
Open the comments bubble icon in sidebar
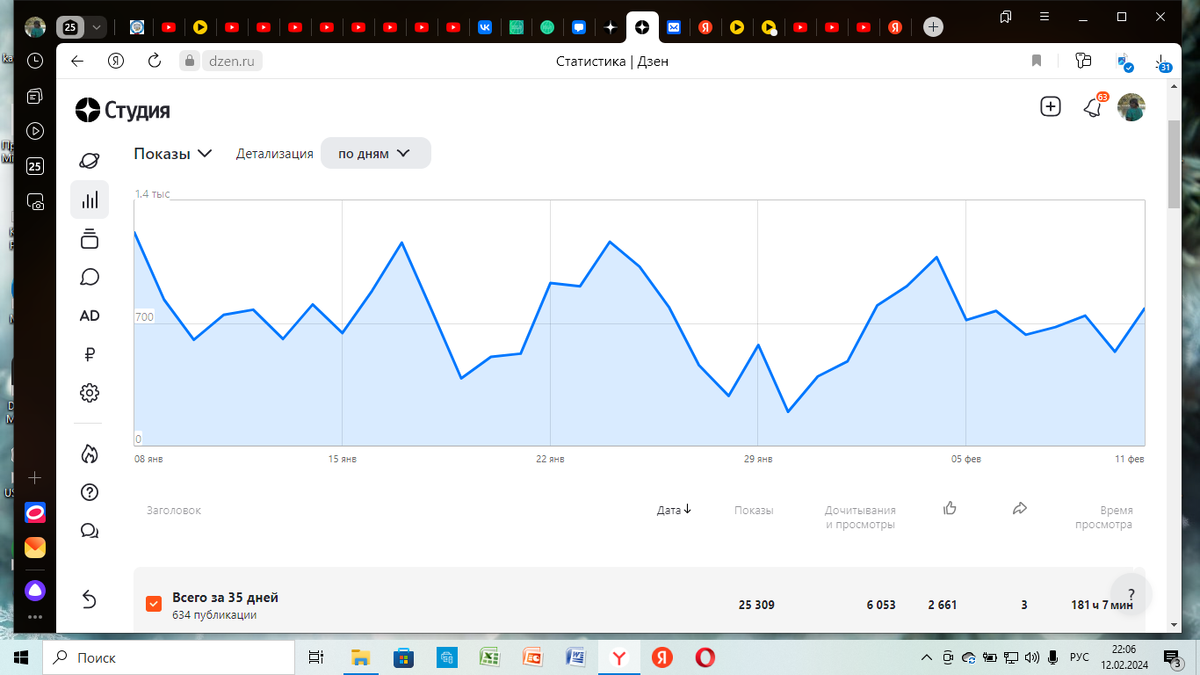tap(89, 277)
